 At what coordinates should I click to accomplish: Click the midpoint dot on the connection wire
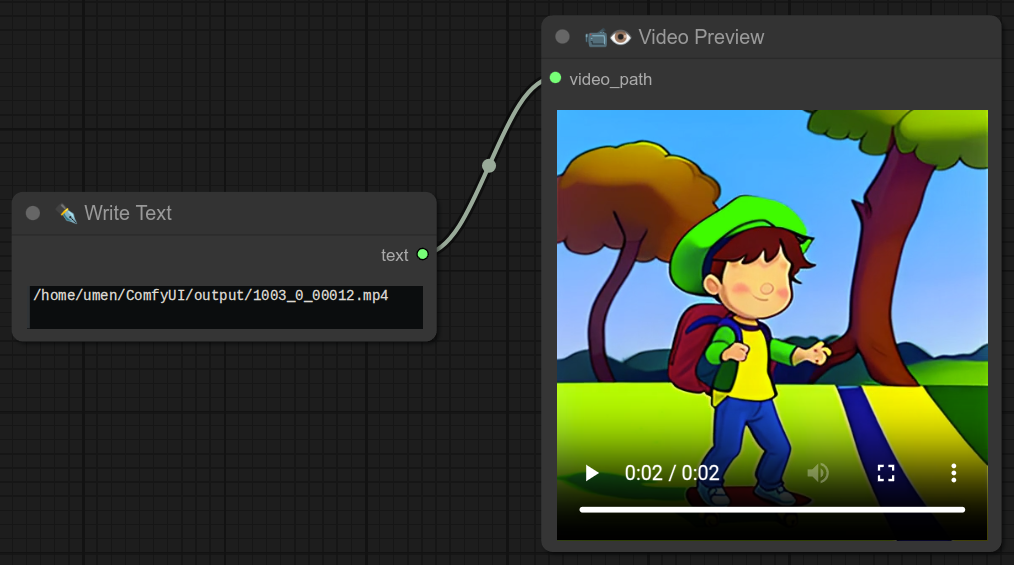(x=488, y=166)
